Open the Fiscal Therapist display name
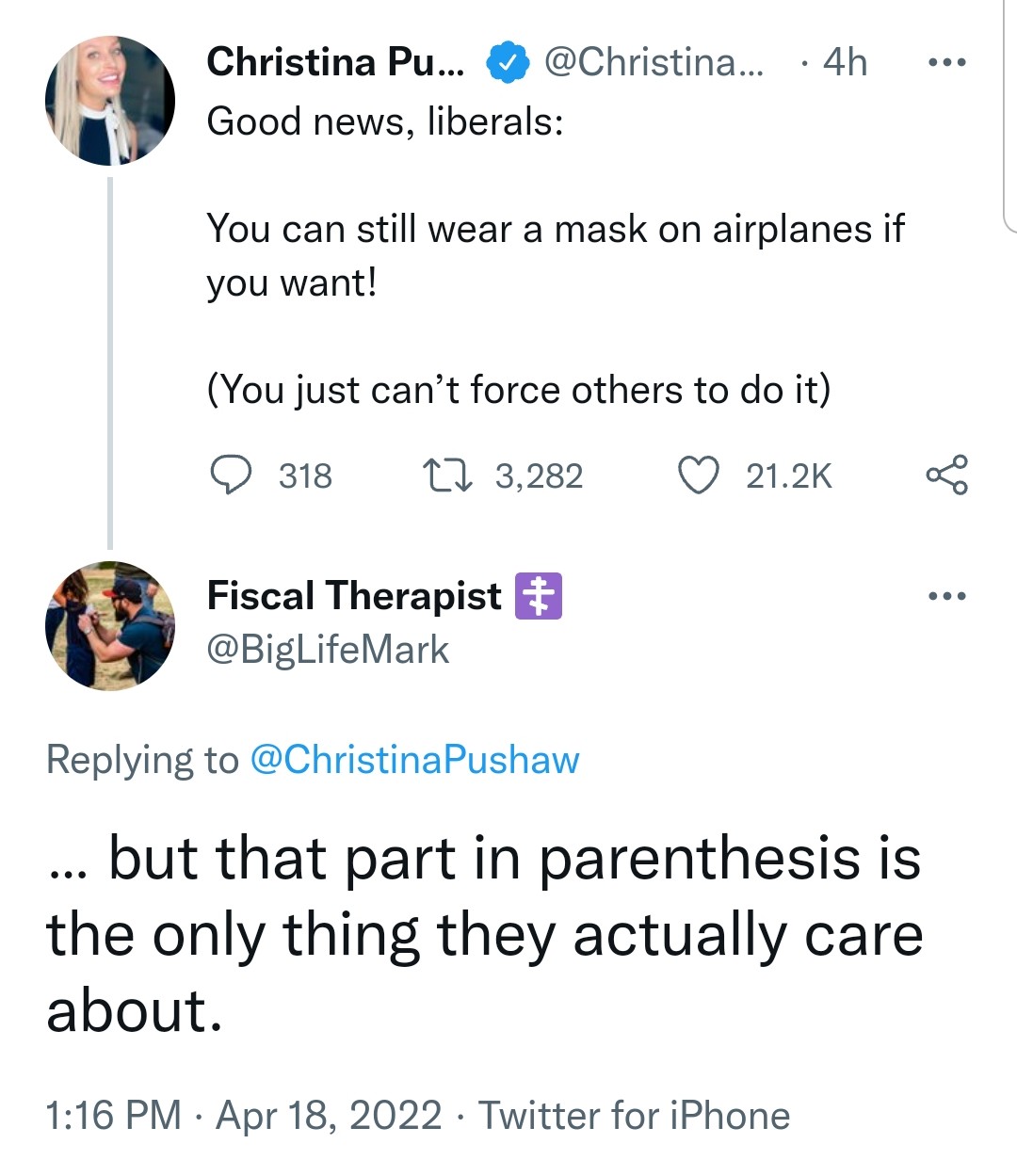The width and height of the screenshot is (1017, 1176). pyautogui.click(x=354, y=596)
